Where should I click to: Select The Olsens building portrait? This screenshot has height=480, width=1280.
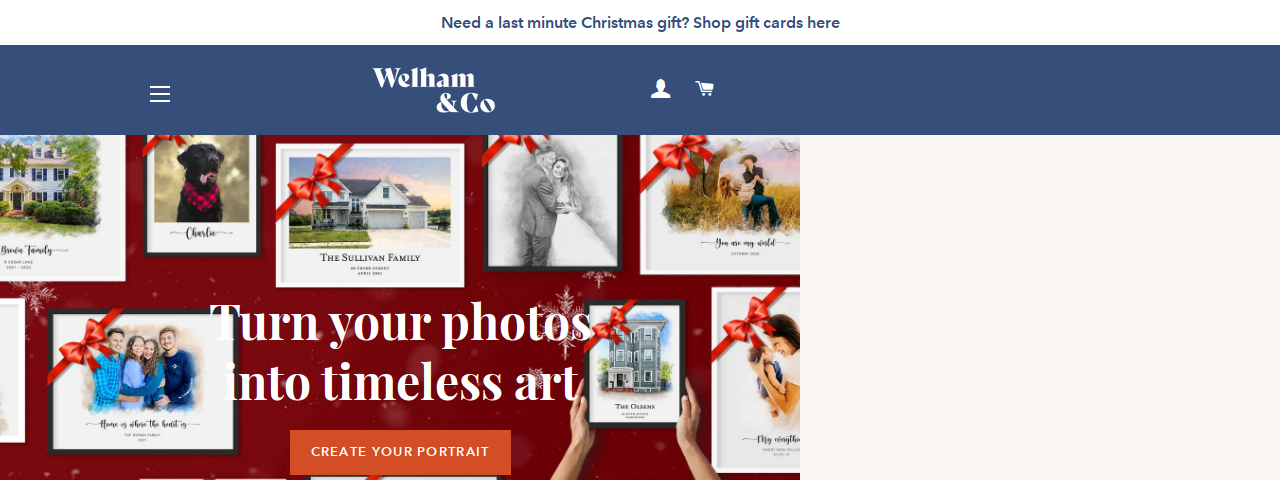(x=636, y=363)
